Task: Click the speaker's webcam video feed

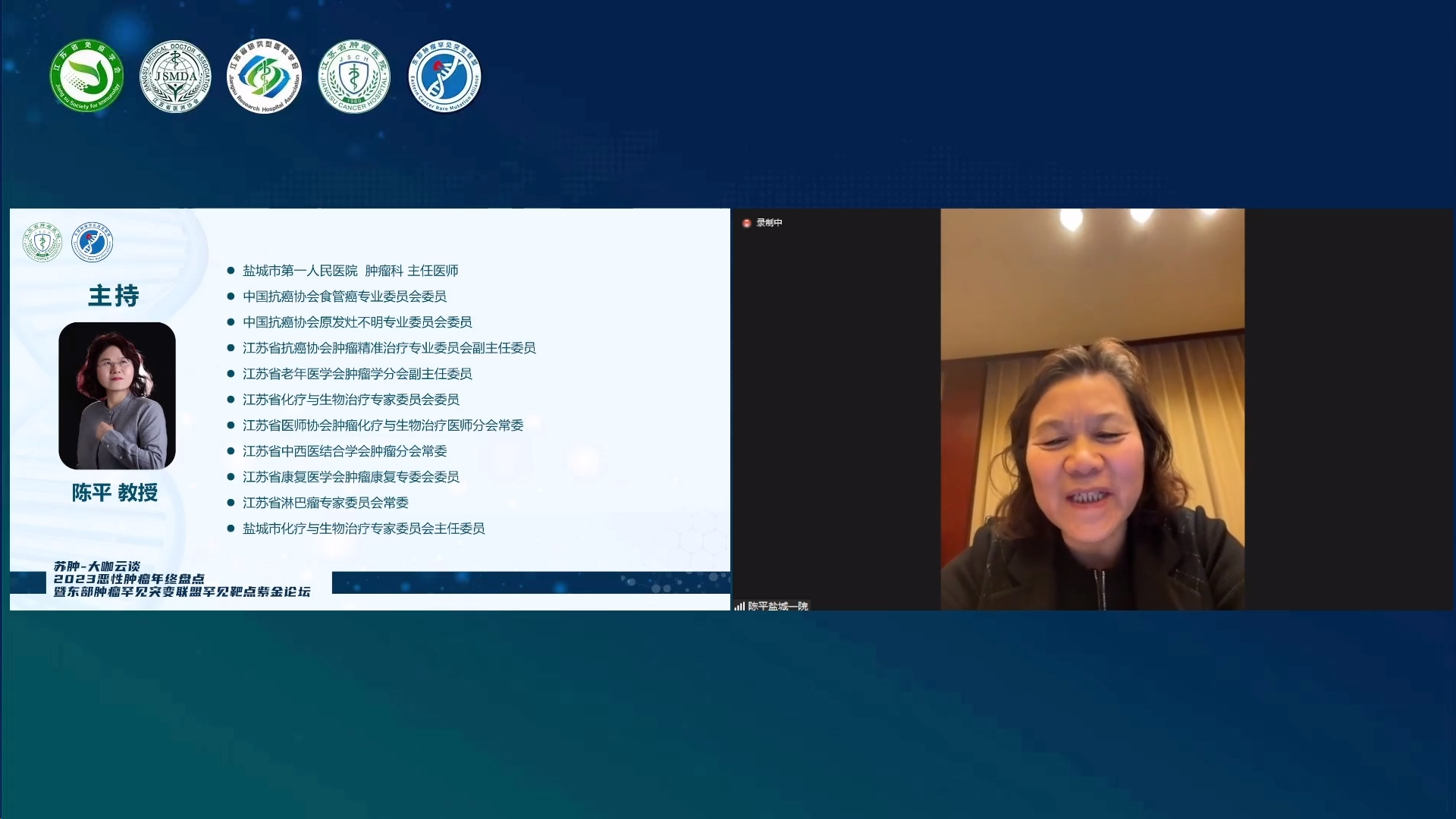Action: 1092,409
